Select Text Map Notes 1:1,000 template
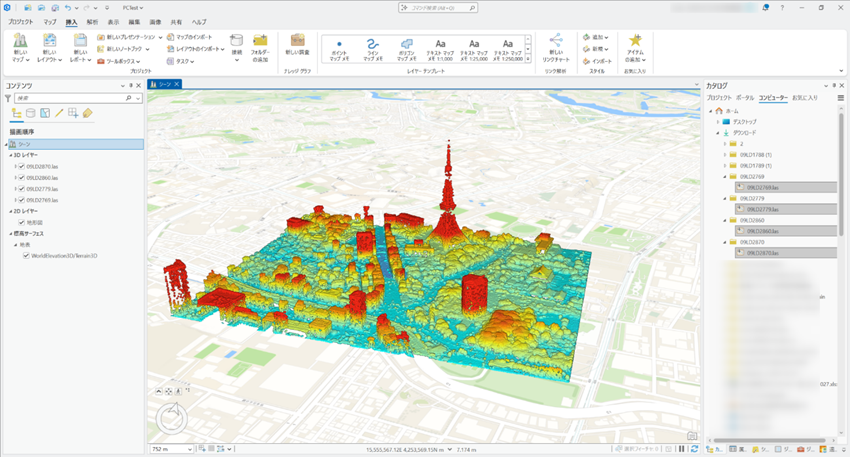The image size is (850, 457). (x=440, y=49)
